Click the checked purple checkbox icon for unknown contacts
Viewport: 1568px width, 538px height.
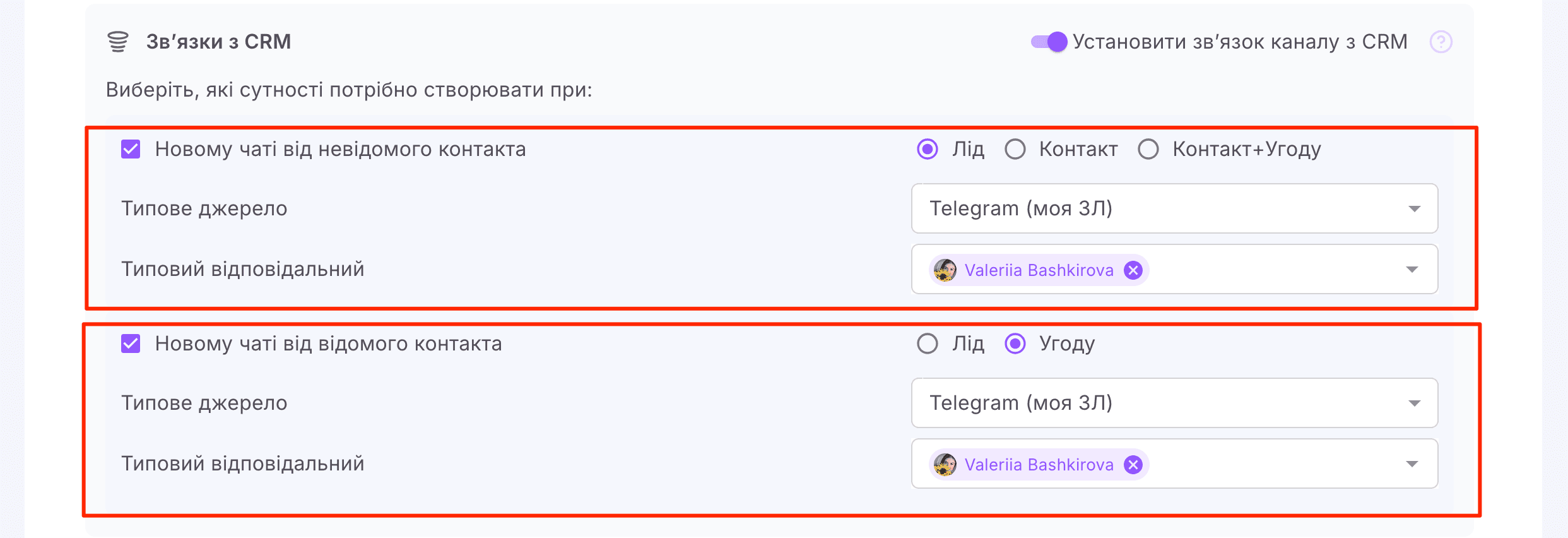tap(131, 150)
